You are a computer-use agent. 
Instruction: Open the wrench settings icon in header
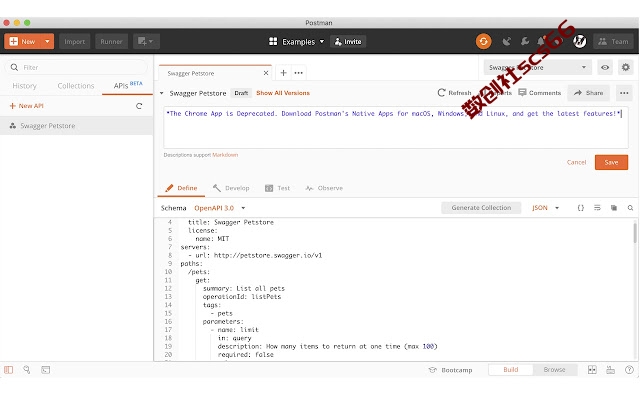coord(525,41)
